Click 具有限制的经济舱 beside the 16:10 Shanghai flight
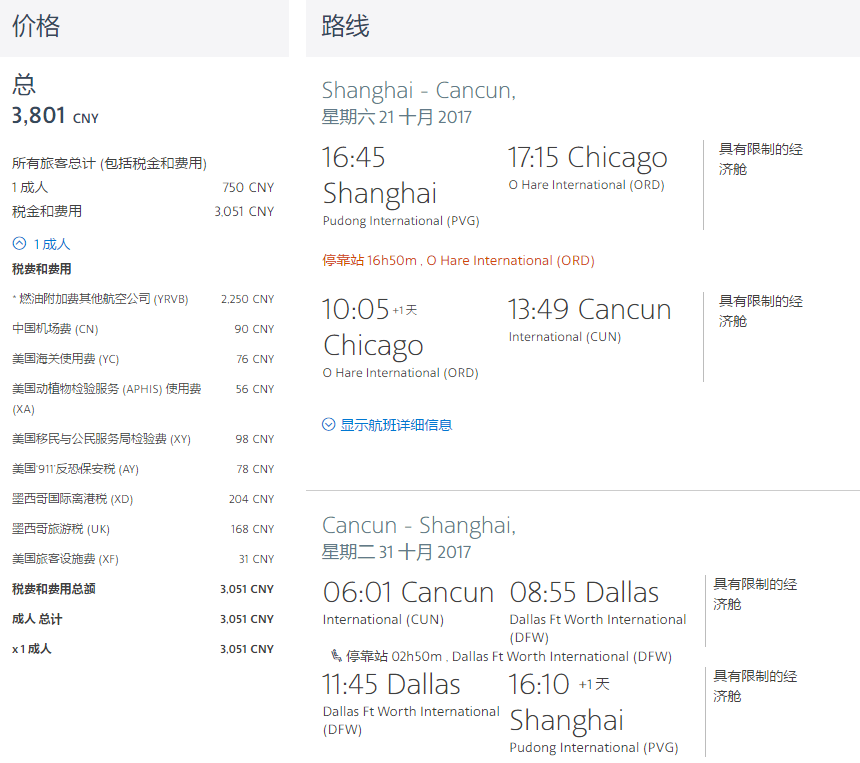Viewport: 860px width, 763px height. (755, 686)
